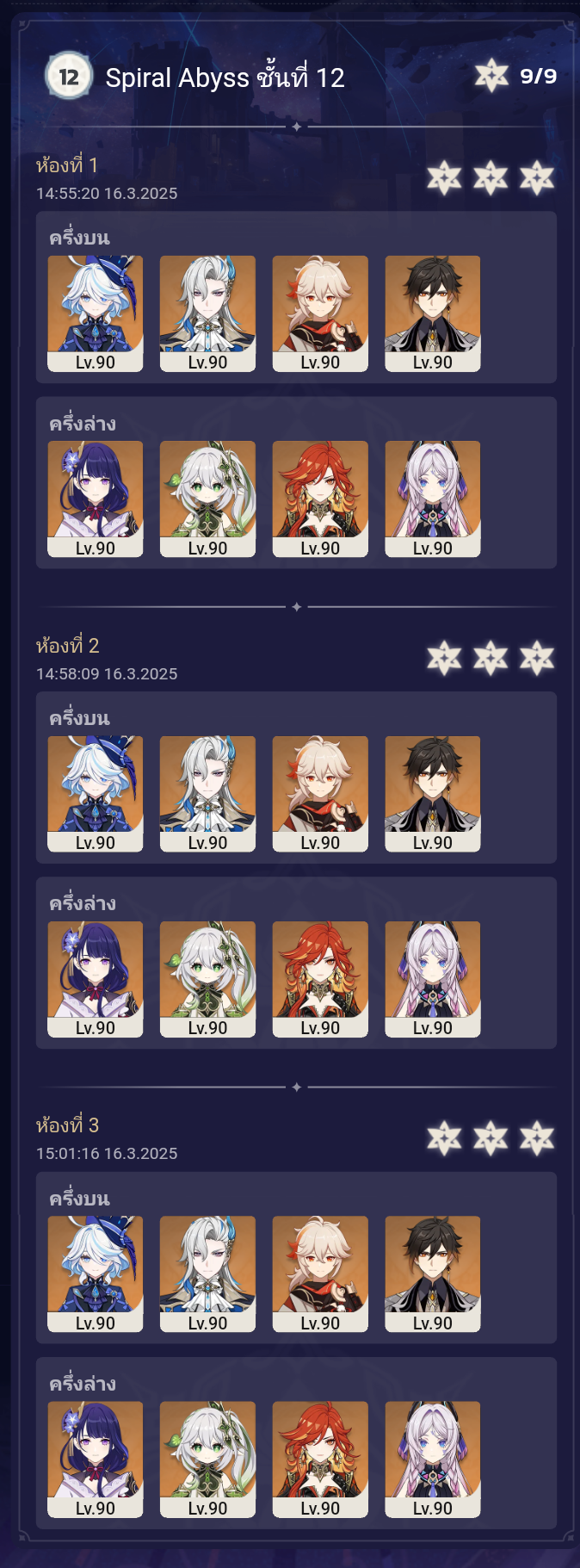Viewport: 580px width, 1568px height.
Task: Click the third star of ห้องที่ 1
Action: (x=537, y=178)
